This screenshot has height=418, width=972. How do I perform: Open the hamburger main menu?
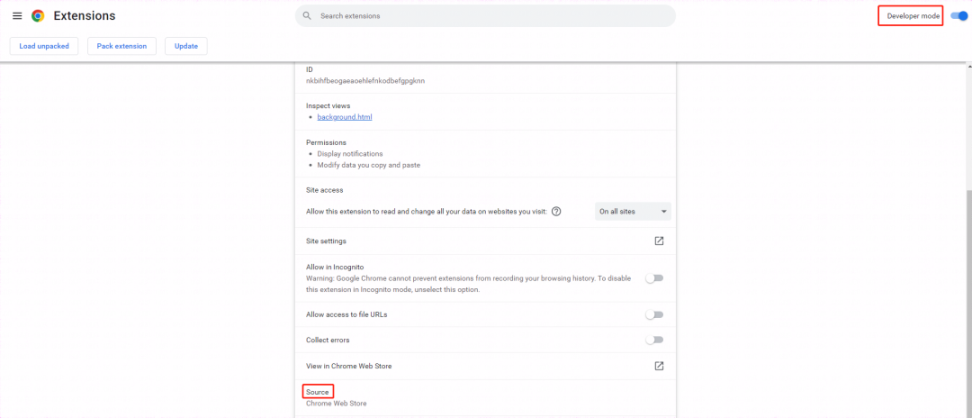point(17,16)
